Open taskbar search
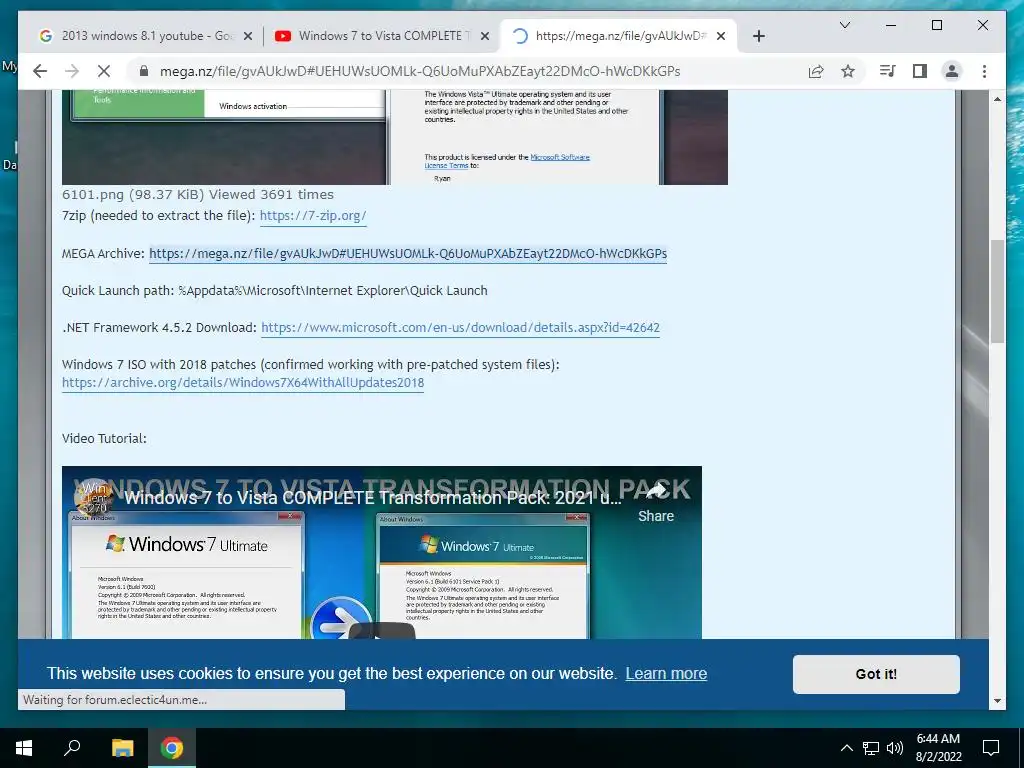 pos(72,748)
